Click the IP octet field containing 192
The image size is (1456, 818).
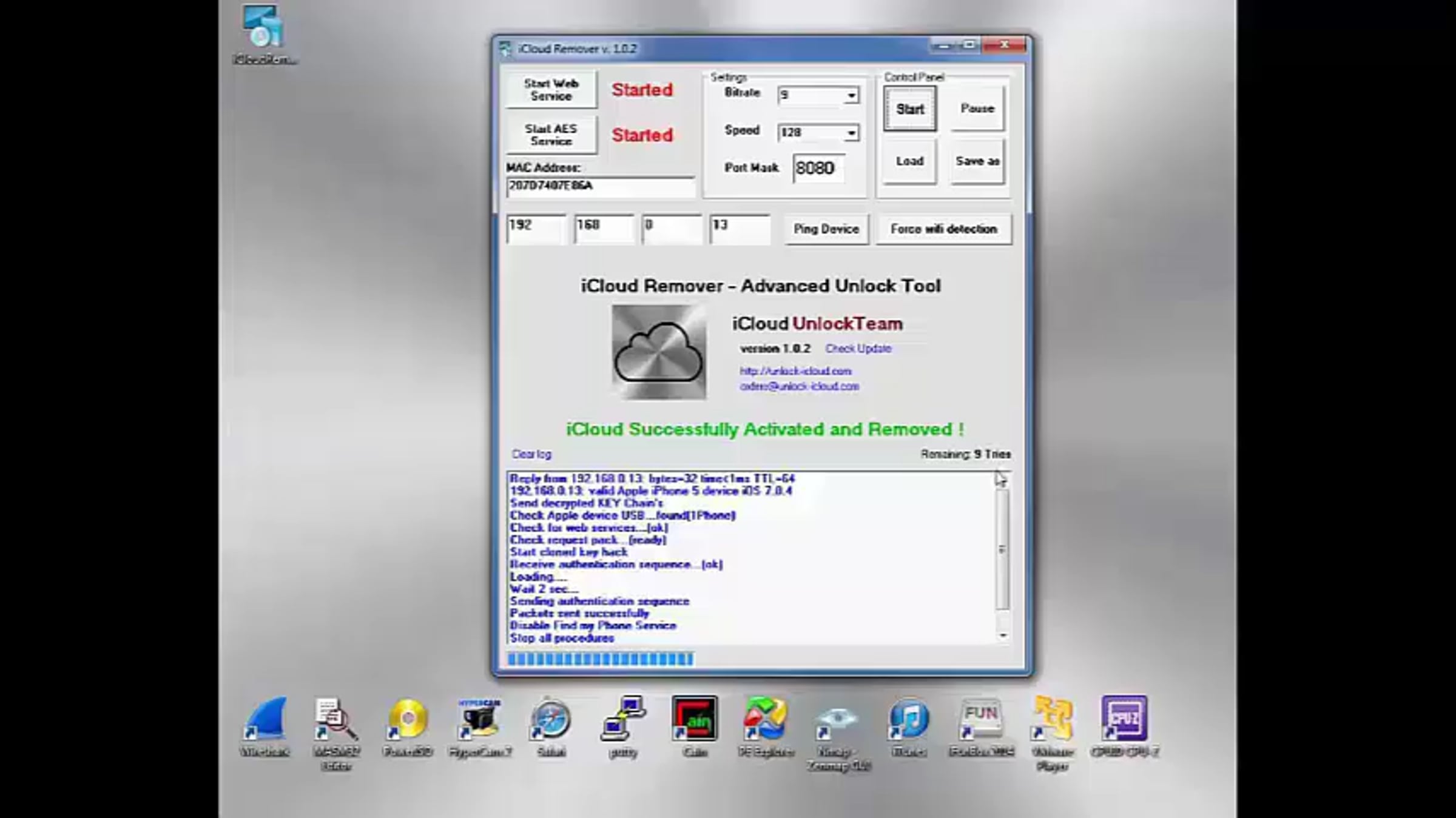tap(536, 229)
